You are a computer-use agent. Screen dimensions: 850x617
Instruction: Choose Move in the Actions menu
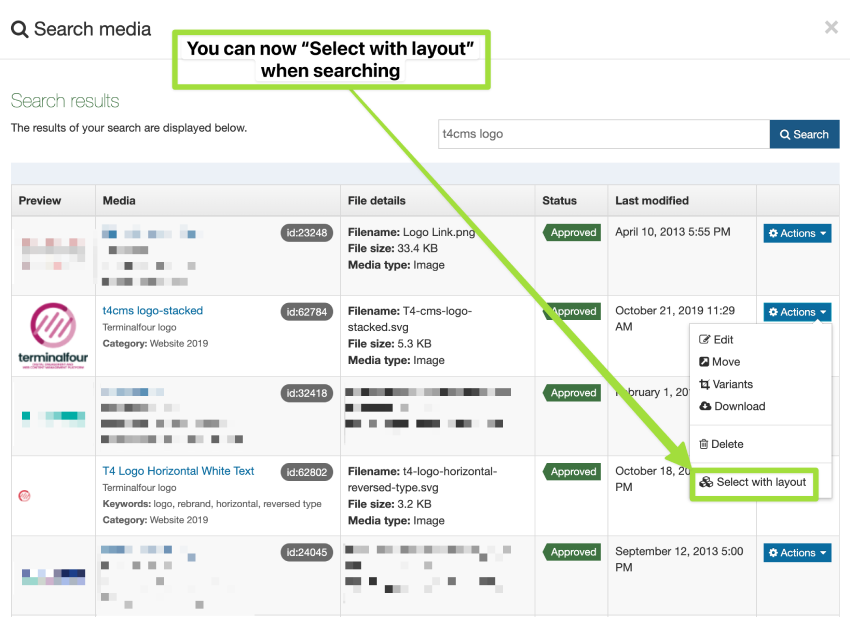point(725,362)
